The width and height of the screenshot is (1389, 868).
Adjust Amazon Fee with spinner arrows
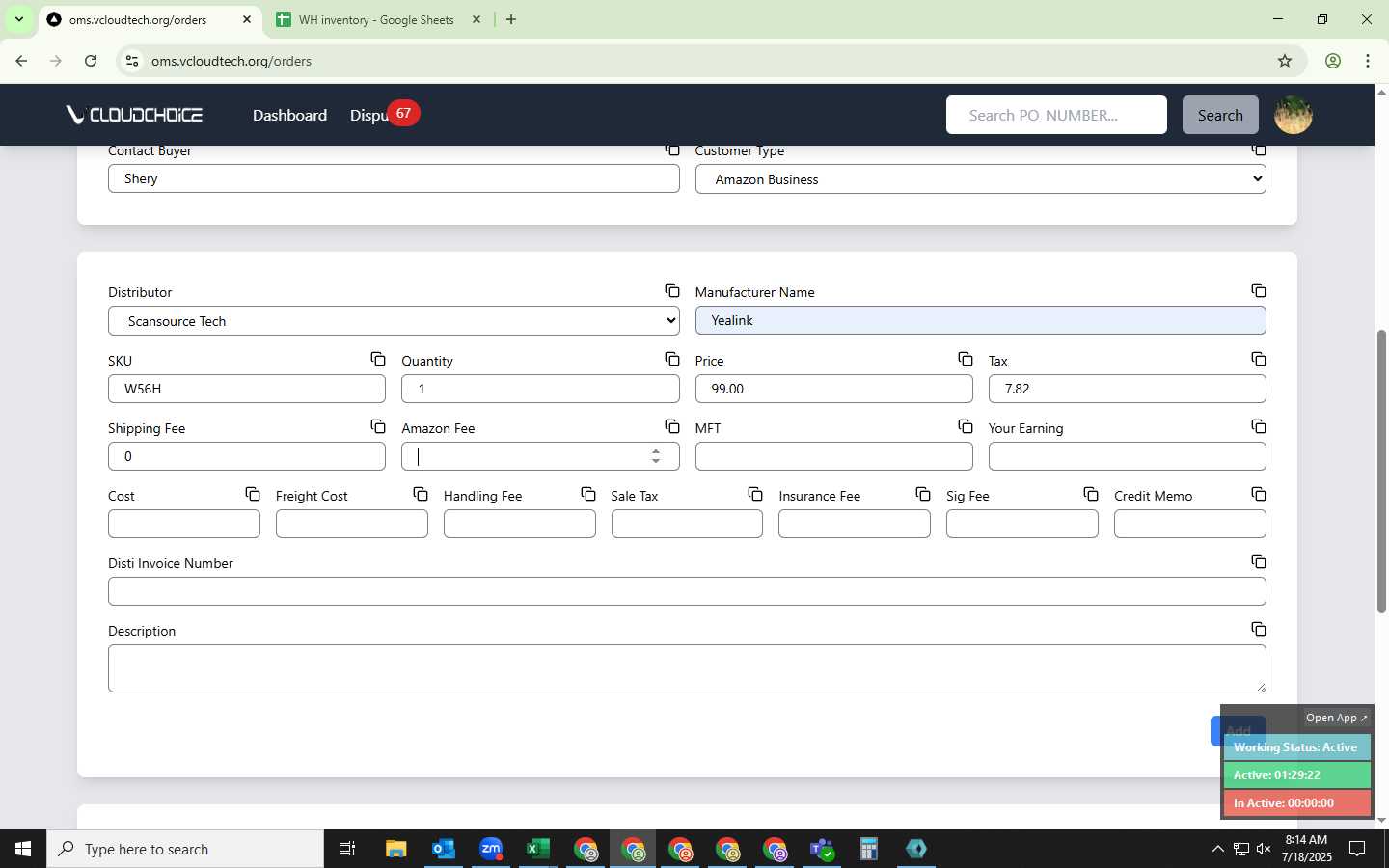coord(656,456)
